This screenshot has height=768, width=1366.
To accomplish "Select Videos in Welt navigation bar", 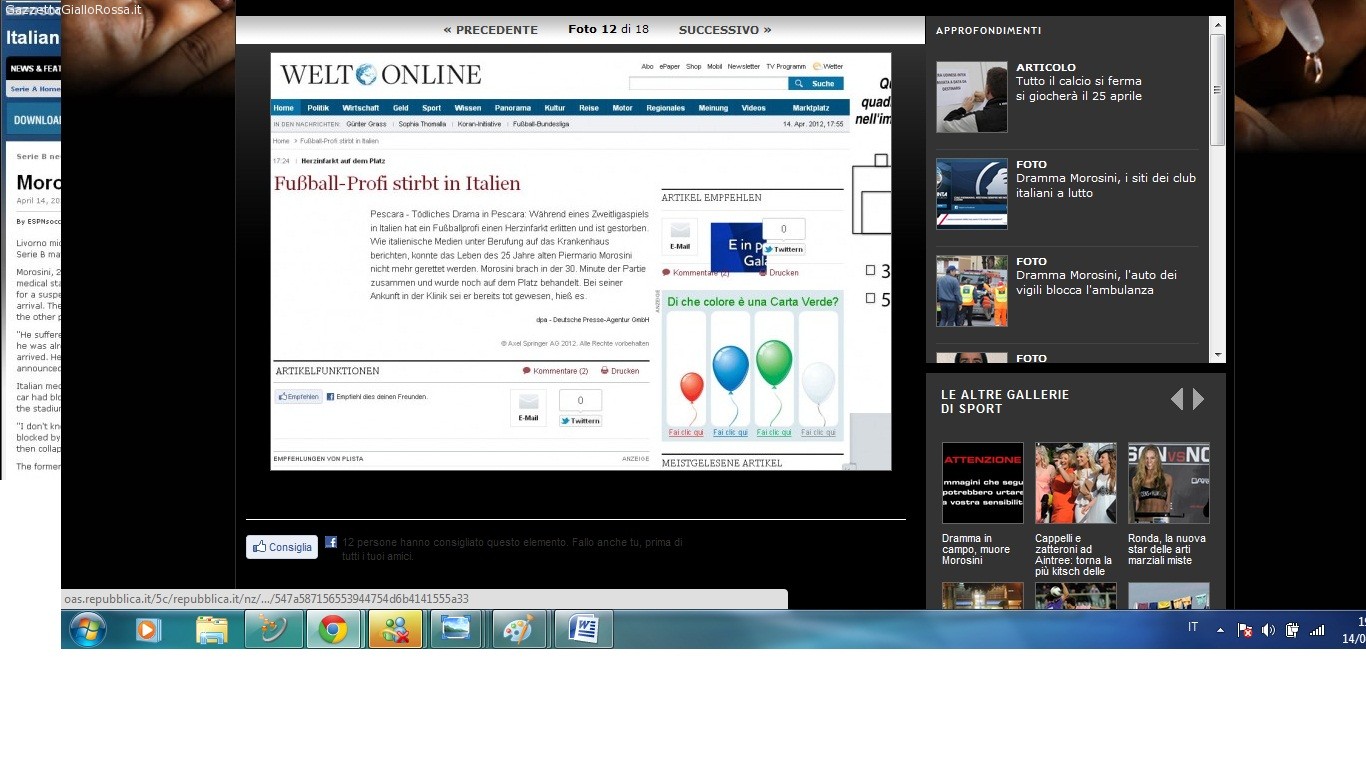I will (753, 108).
